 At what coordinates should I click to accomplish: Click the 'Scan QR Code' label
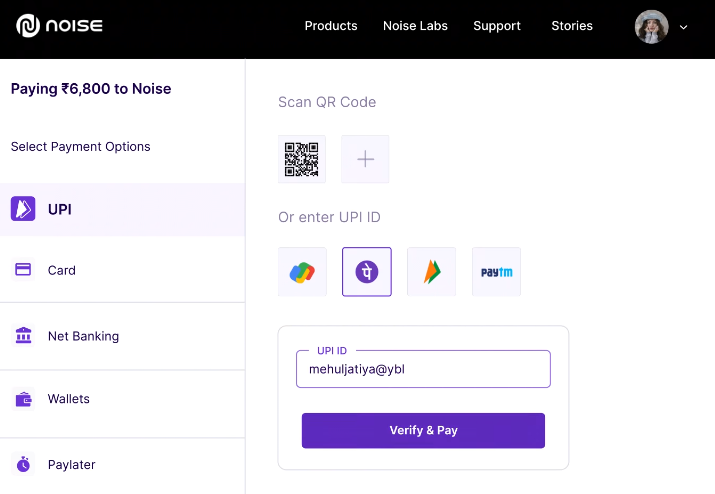point(327,102)
